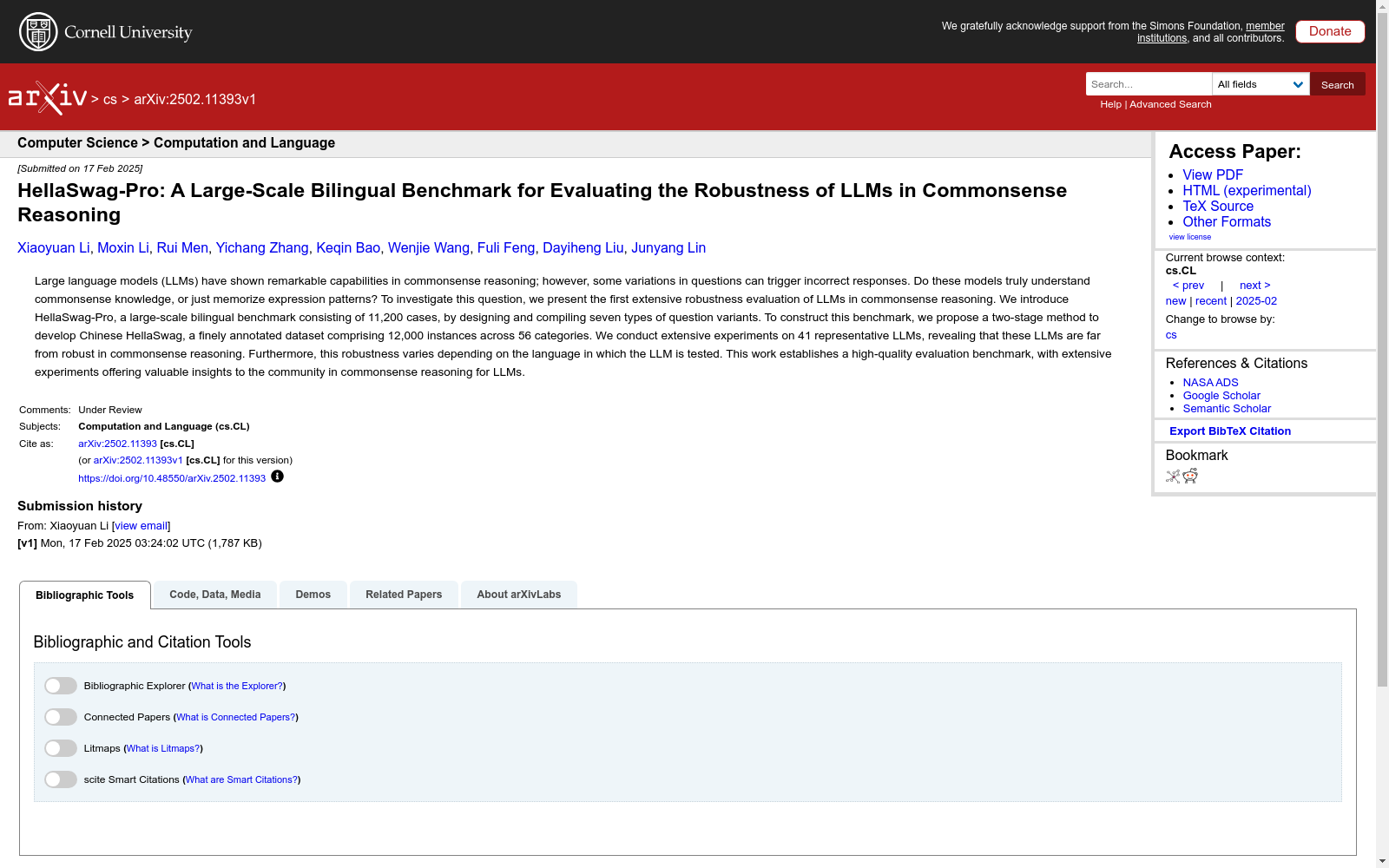Open Other Formats link
1389x868 pixels.
point(1227,221)
